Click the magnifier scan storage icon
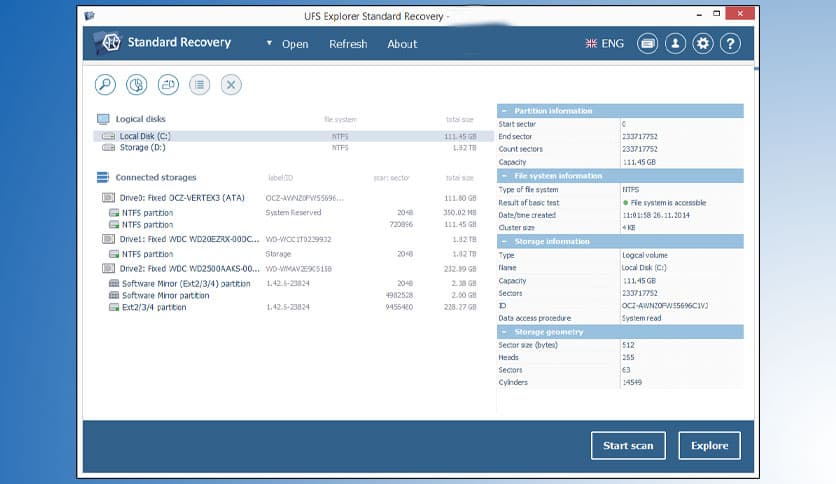836x484 pixels. coord(105,85)
